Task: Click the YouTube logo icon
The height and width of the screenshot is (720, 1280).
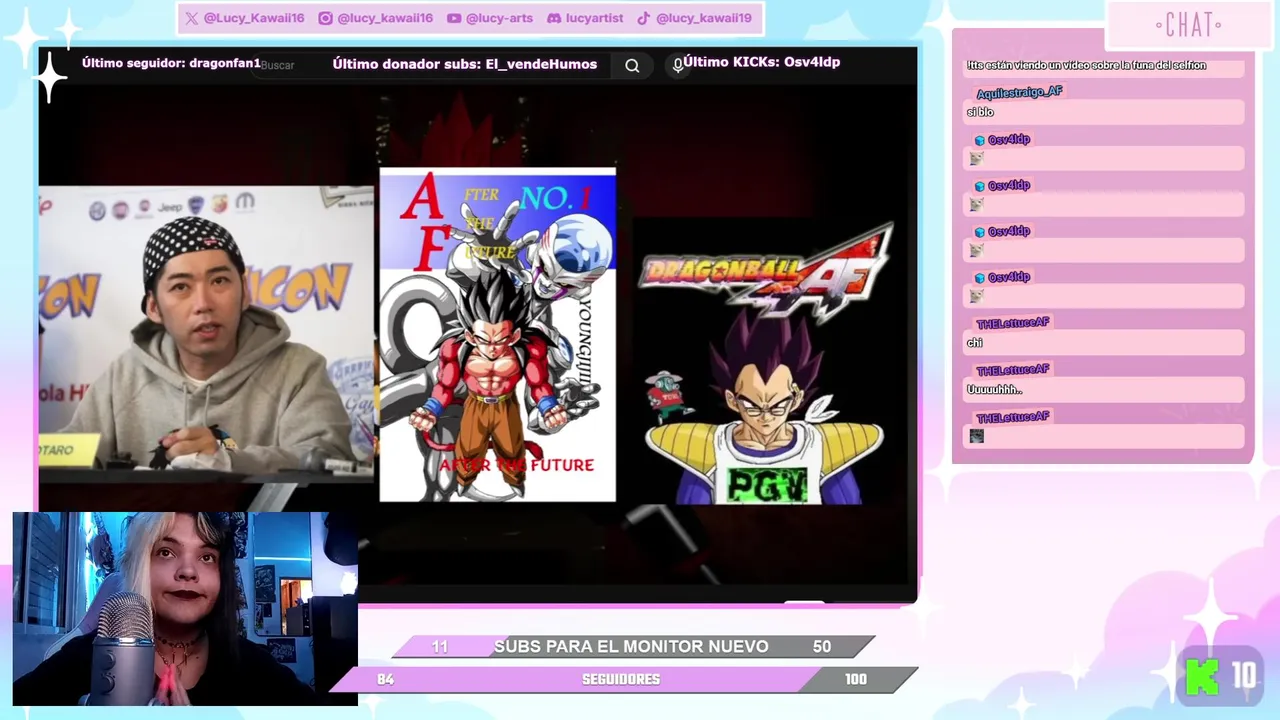Action: pos(454,18)
